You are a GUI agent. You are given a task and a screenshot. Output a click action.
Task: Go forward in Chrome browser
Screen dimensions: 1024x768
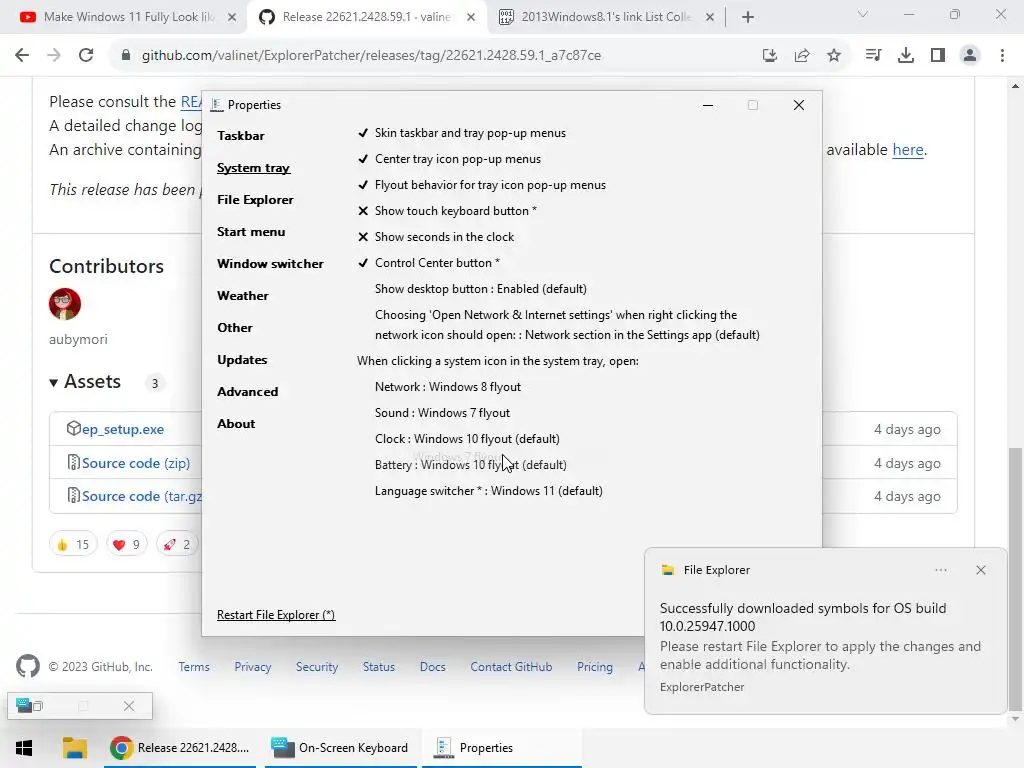click(x=54, y=56)
